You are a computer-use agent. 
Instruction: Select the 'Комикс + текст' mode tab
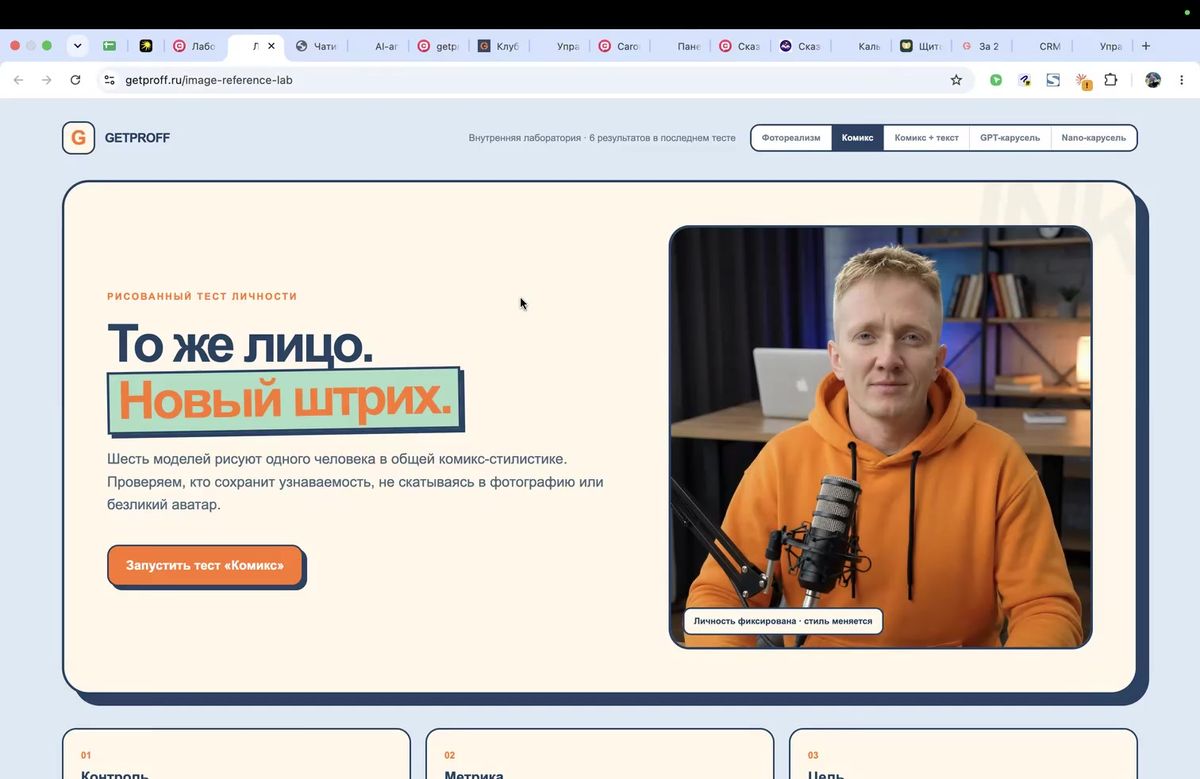coord(926,138)
